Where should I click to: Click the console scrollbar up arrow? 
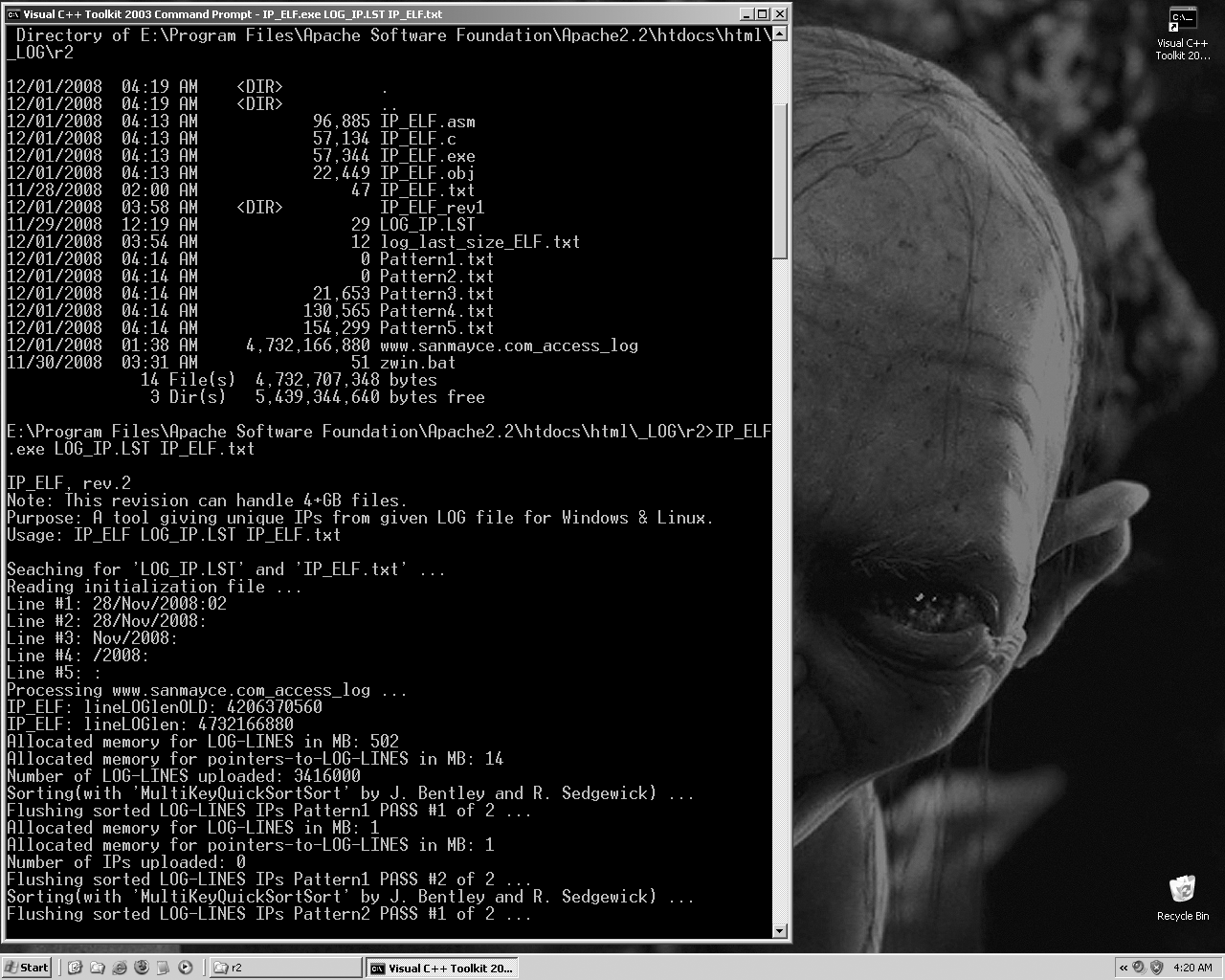pos(779,33)
